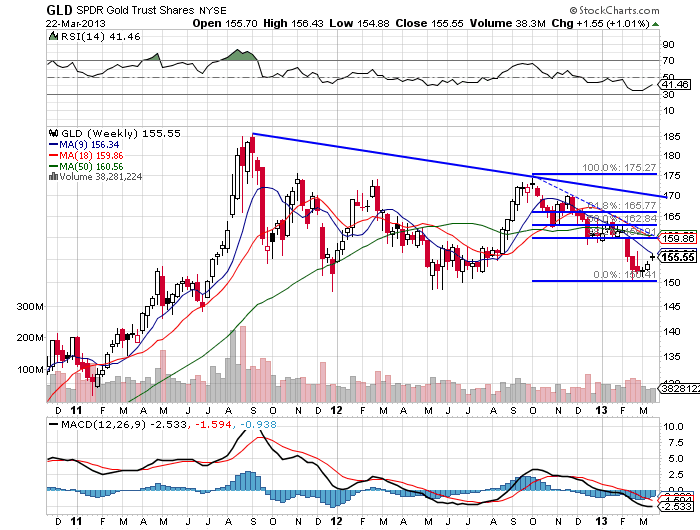Click the 145 price axis label
Image resolution: width=700 pixels, height=530 pixels.
671,306
